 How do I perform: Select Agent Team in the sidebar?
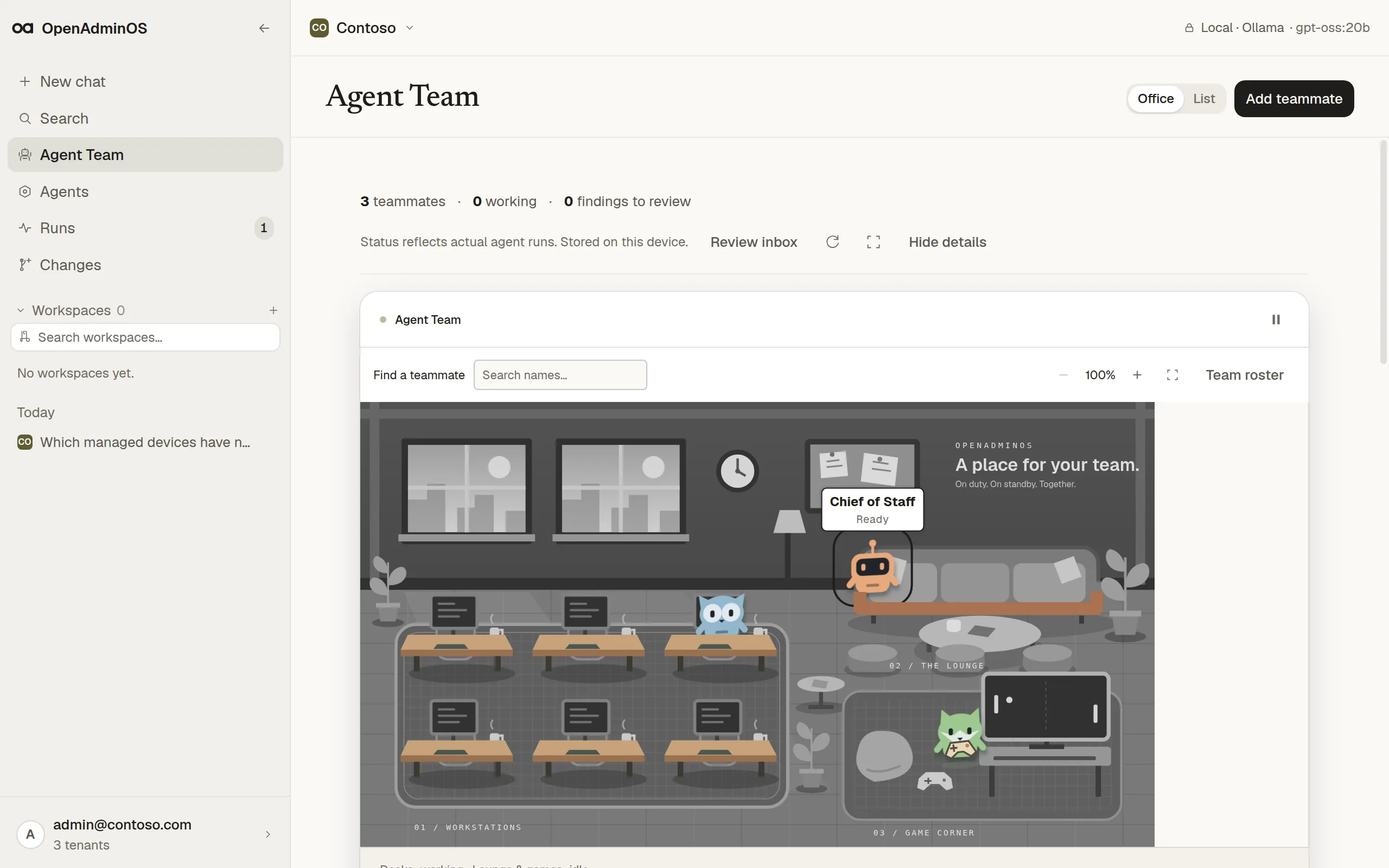[145, 155]
